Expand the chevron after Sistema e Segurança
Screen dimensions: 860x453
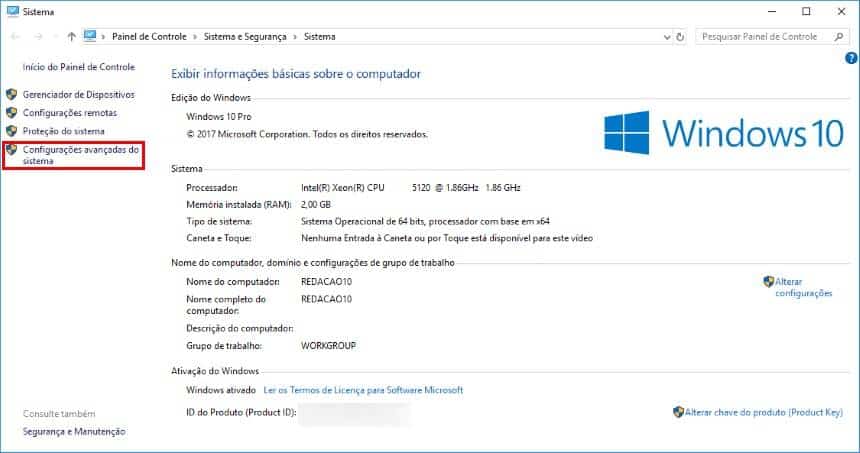click(x=295, y=37)
